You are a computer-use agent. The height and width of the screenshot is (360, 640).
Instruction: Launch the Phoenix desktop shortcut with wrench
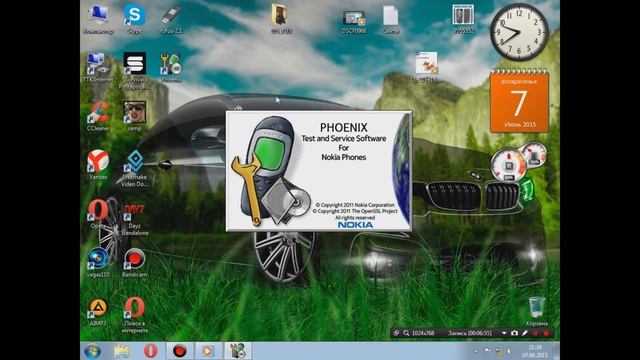pos(171,67)
